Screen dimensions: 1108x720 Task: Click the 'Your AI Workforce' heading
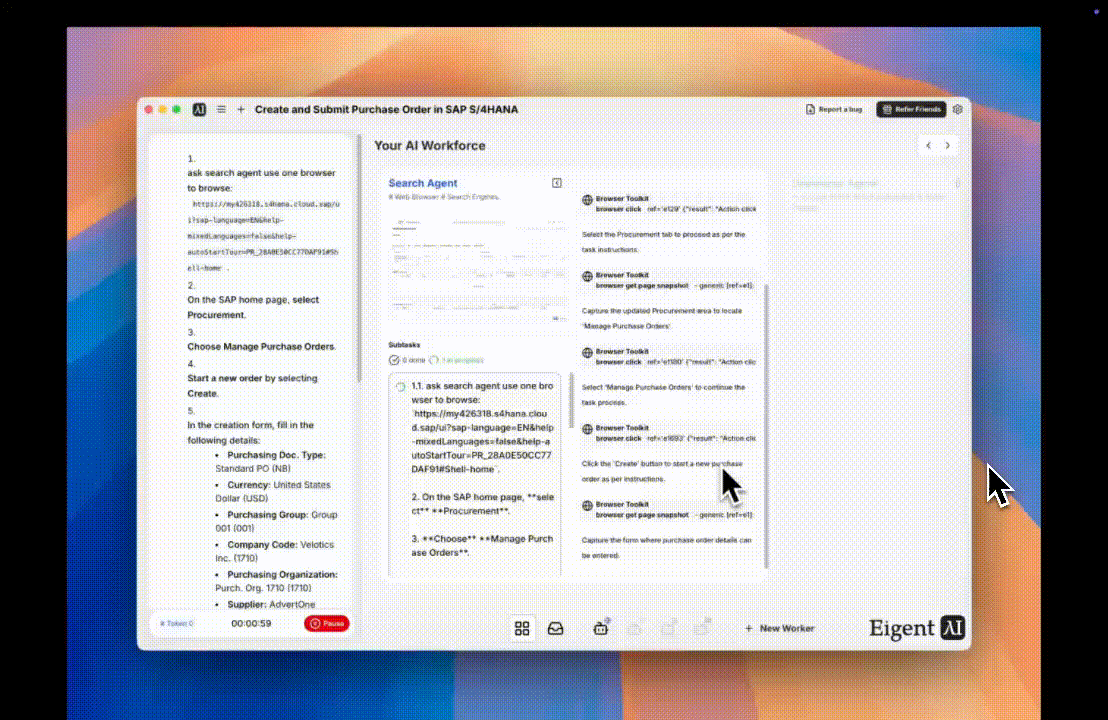click(430, 146)
